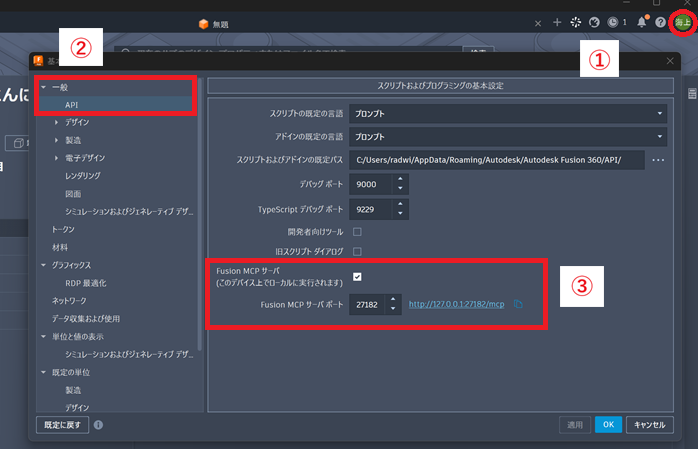Increase the デバッグ ポート value
This screenshot has height=449, width=698.
(400, 179)
